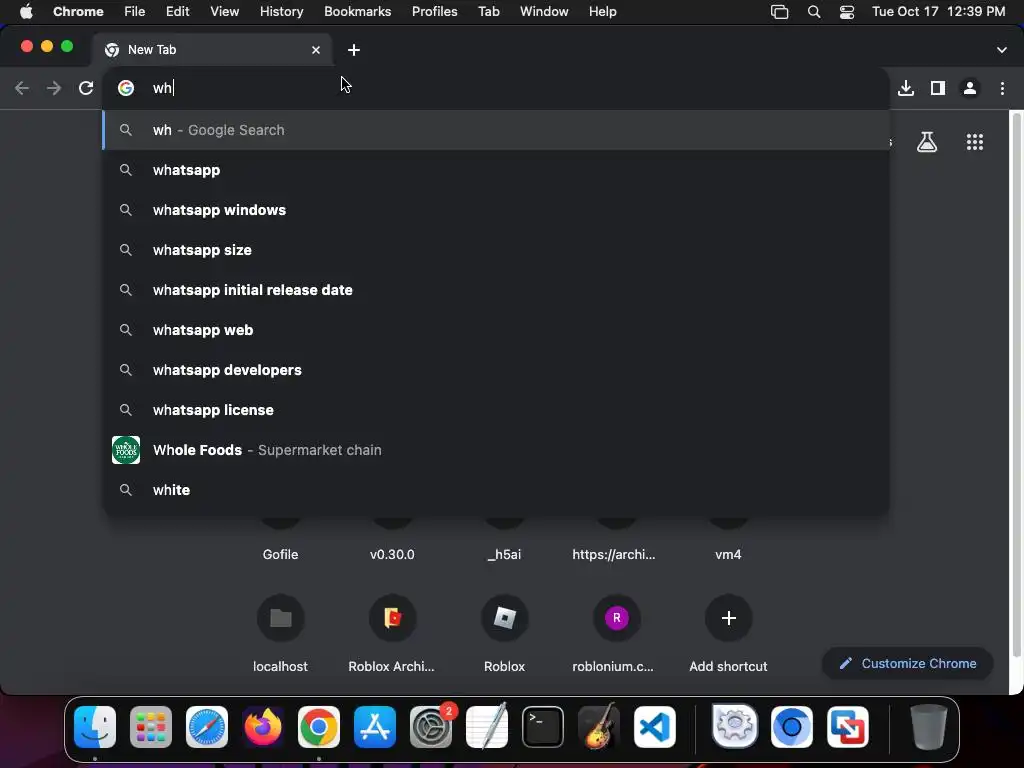Viewport: 1024px width, 768px height.
Task: Open Launchpad from the Dock
Action: click(x=151, y=726)
